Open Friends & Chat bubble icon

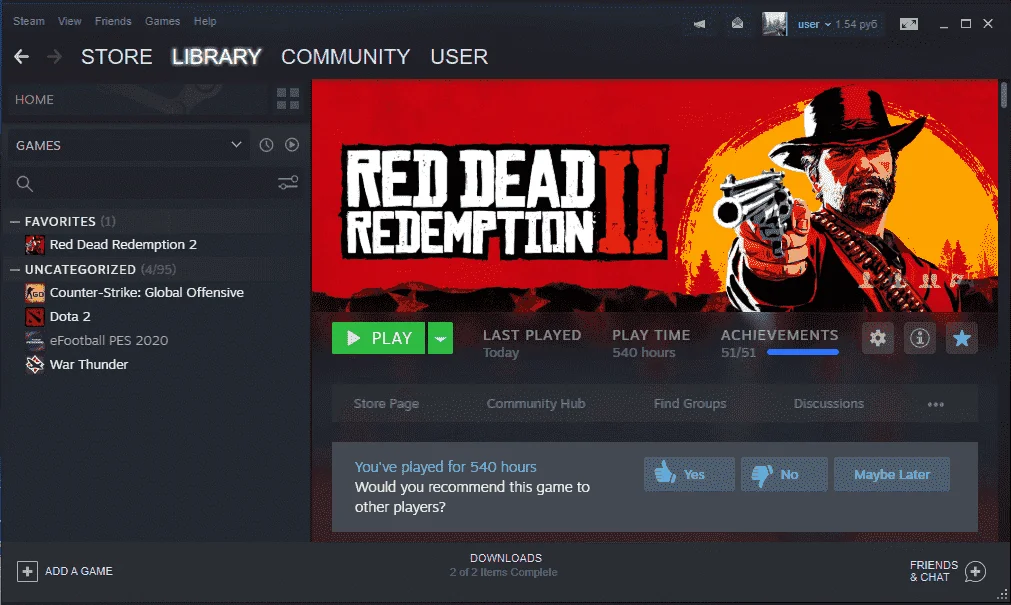tap(975, 571)
